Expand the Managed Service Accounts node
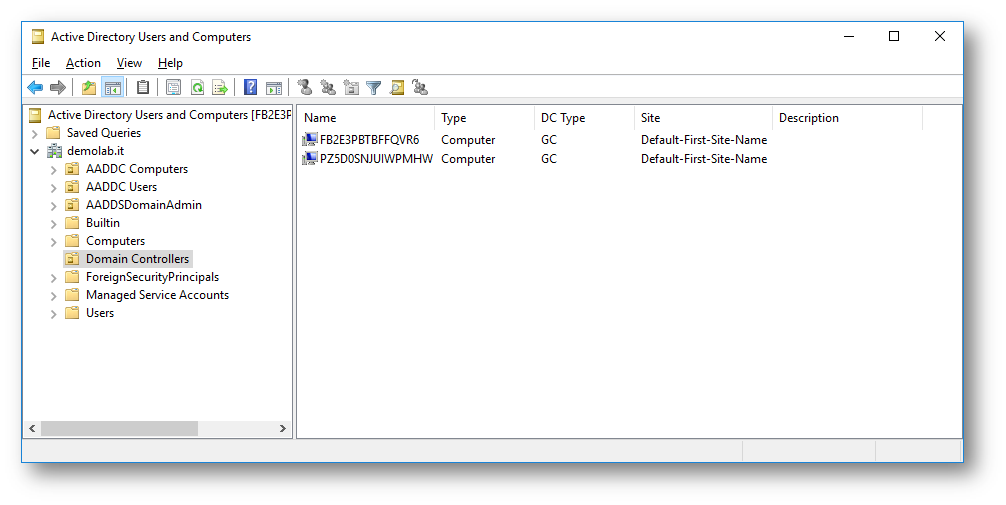 (54, 295)
